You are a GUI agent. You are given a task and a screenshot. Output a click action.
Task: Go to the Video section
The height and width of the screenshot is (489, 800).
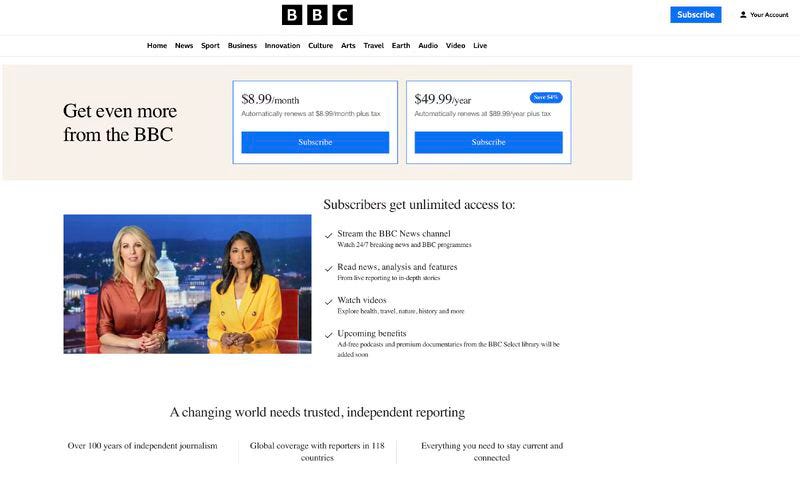[x=455, y=45]
